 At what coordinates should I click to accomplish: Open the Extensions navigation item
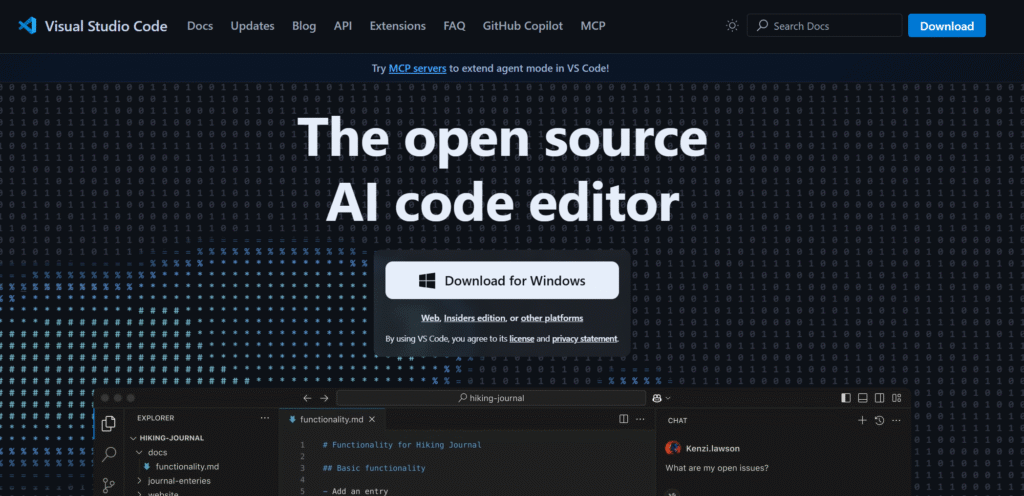(x=398, y=26)
